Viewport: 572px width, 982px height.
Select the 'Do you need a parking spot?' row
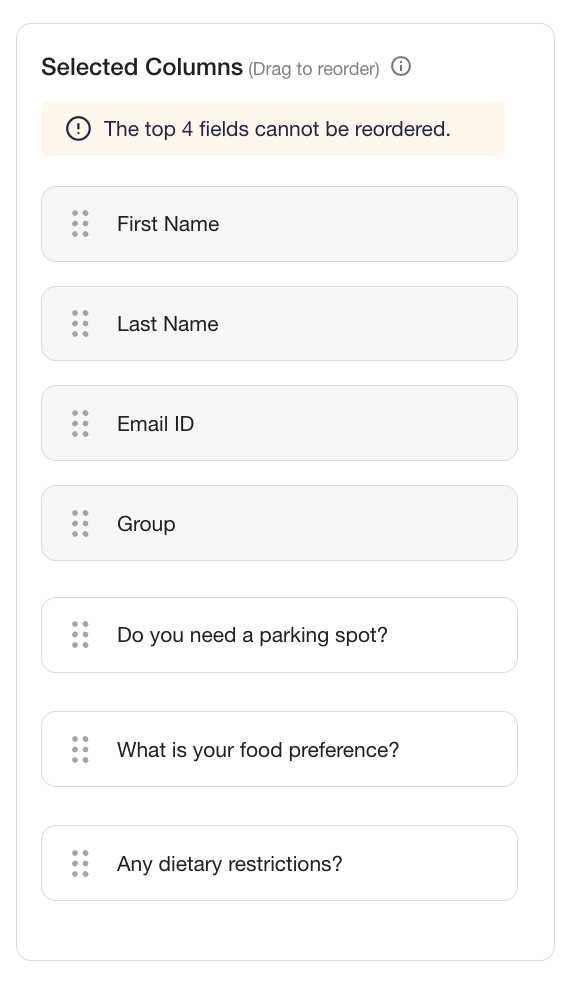[279, 635]
